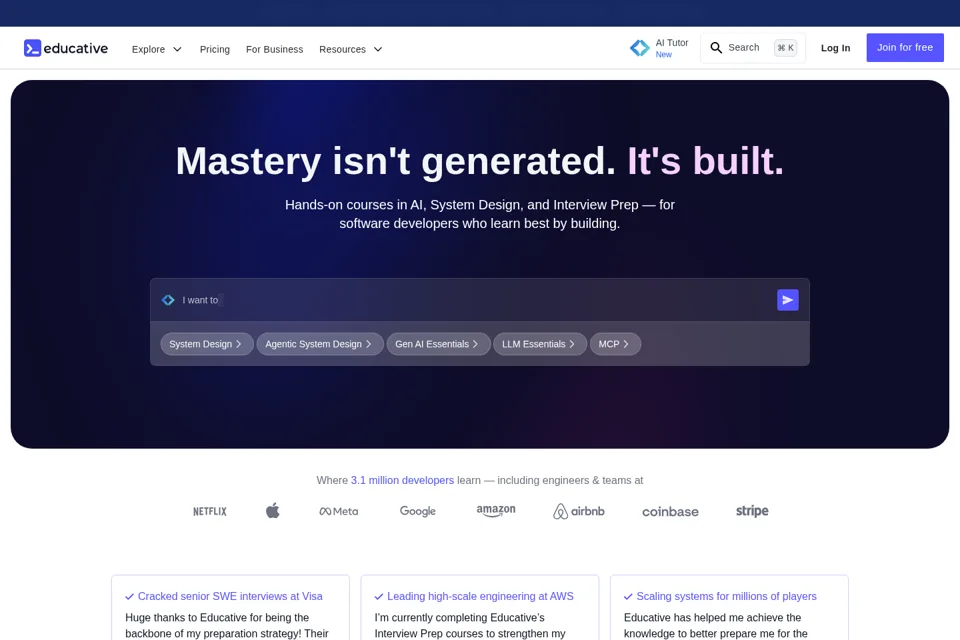Click the Command-K shortcut badge

786,48
